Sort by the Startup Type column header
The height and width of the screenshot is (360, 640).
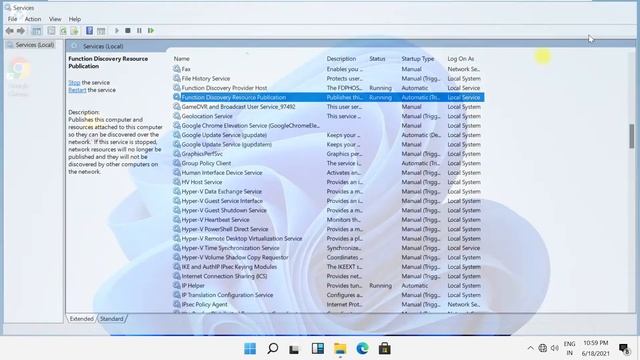(x=418, y=59)
